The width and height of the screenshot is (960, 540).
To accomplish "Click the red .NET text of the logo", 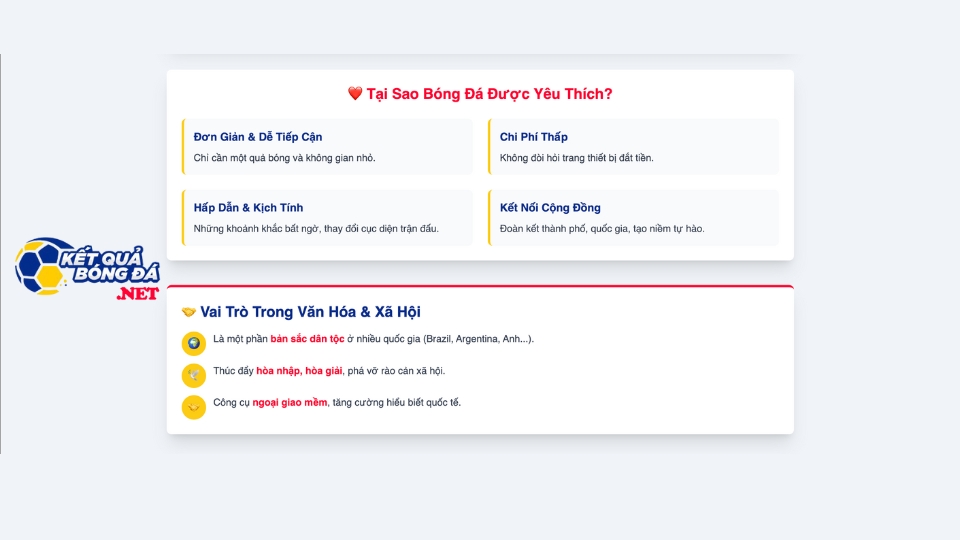I will click(x=138, y=294).
